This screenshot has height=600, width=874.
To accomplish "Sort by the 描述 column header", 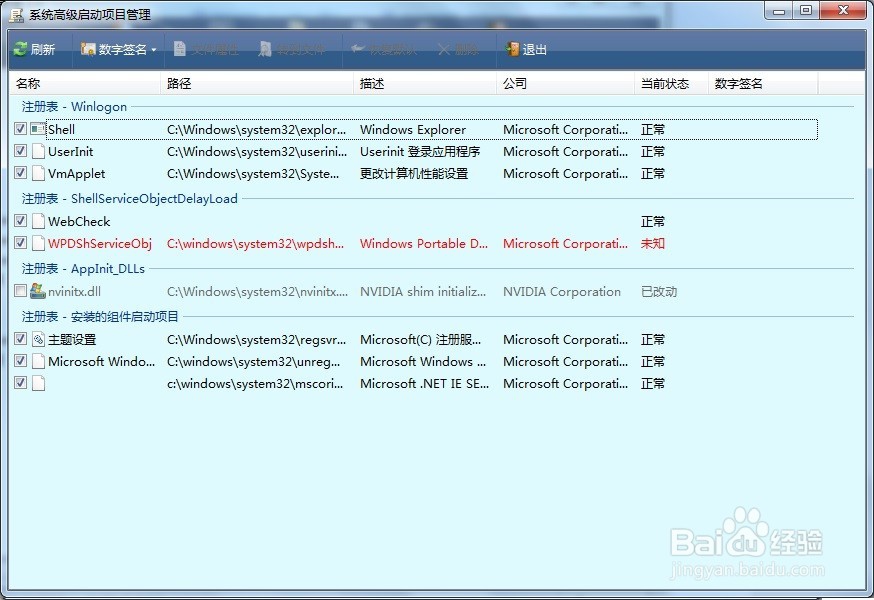I will point(425,84).
